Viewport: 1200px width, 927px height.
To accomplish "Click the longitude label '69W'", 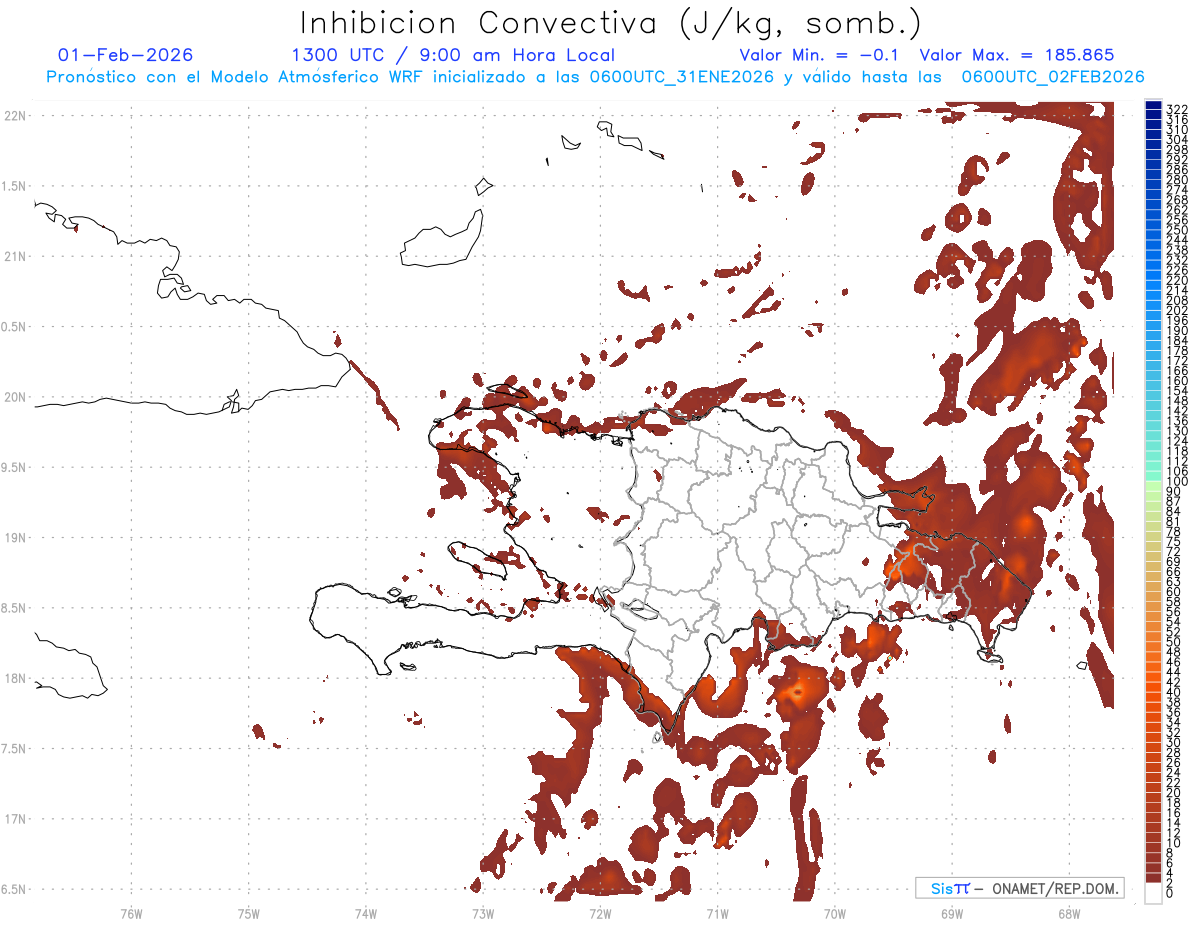I will point(951,913).
